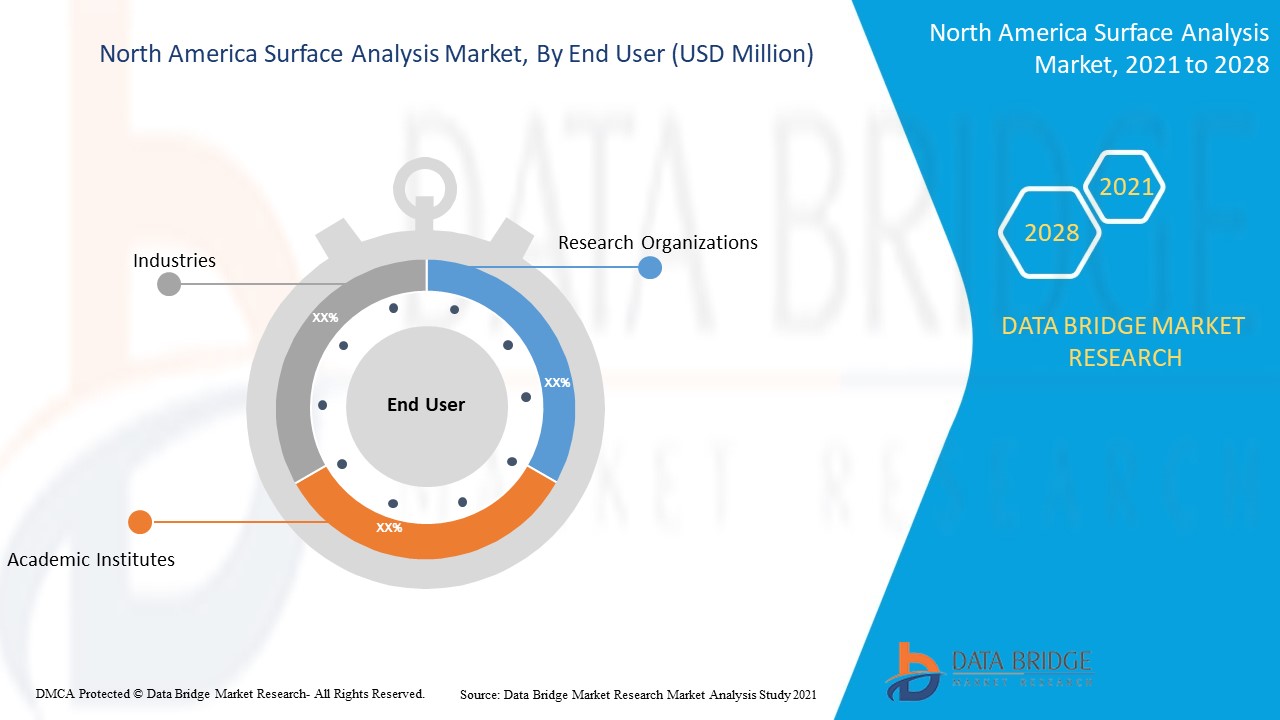Click the chart title By End User heading
The width and height of the screenshot is (1280, 720).
click(x=456, y=54)
